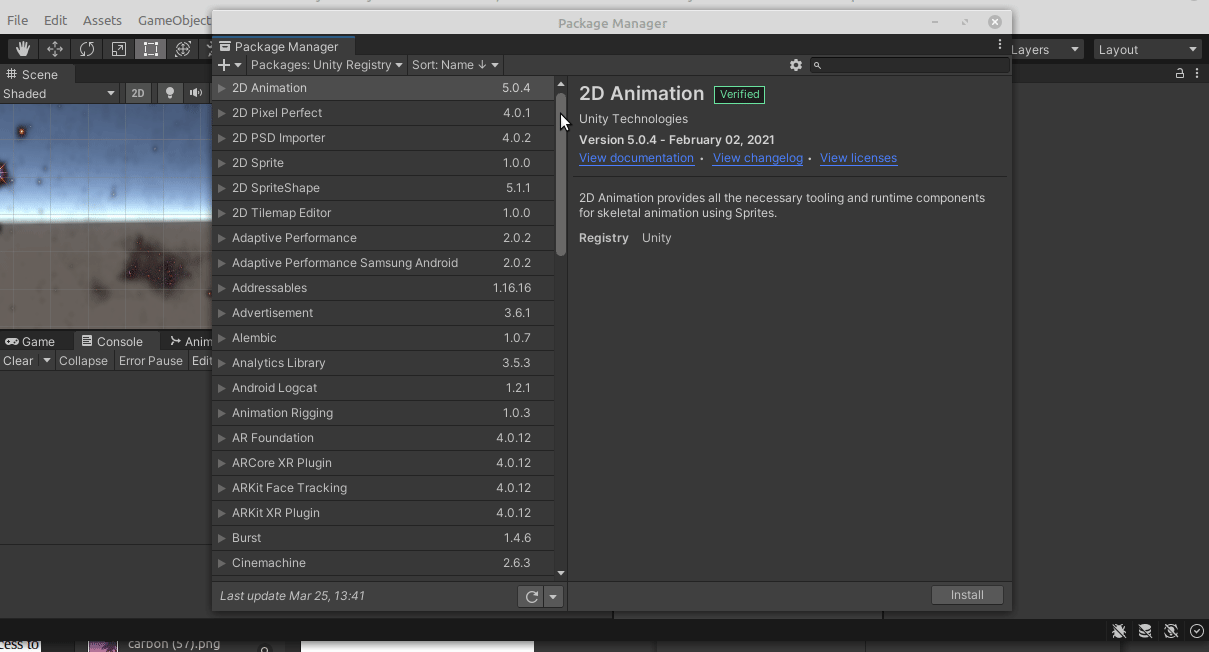Select the 2D SpriteShape package
The image size is (1209, 652).
(x=383, y=188)
